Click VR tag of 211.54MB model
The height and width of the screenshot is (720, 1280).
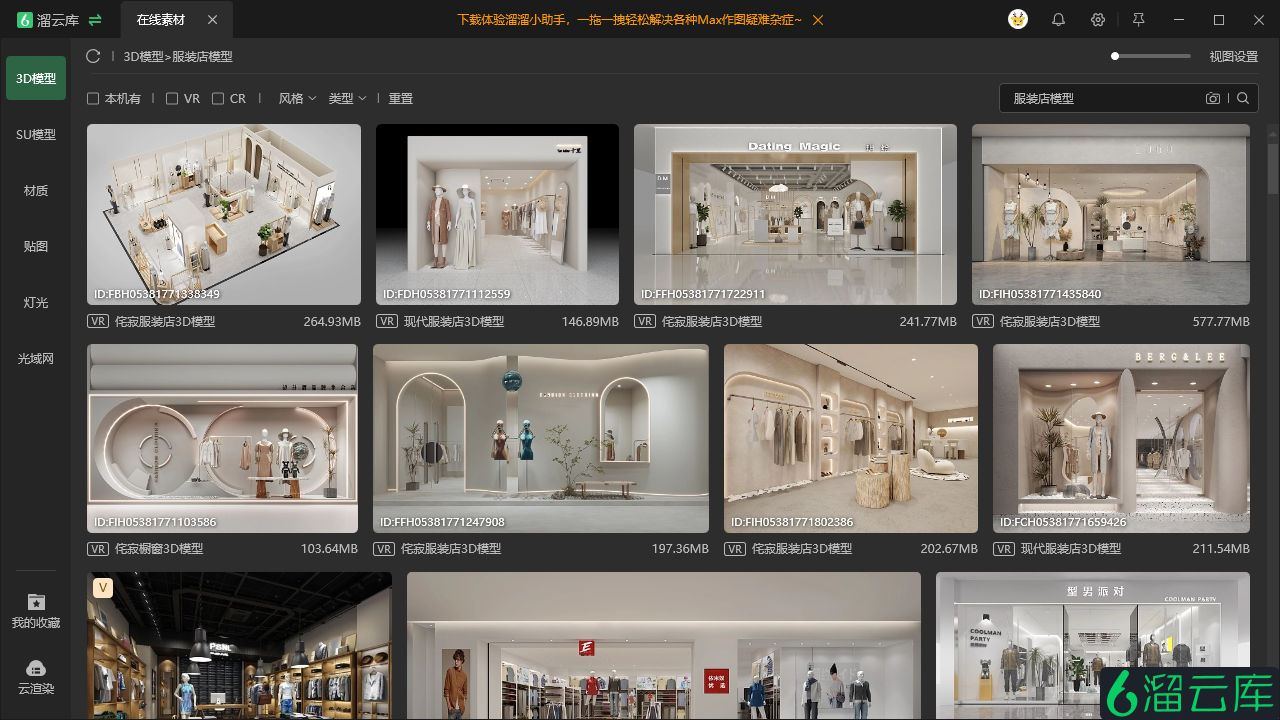(x=1004, y=549)
